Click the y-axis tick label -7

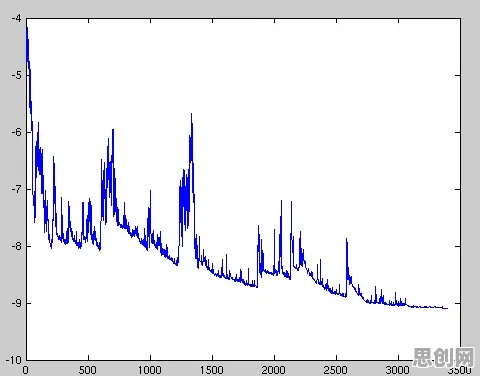click(x=16, y=189)
